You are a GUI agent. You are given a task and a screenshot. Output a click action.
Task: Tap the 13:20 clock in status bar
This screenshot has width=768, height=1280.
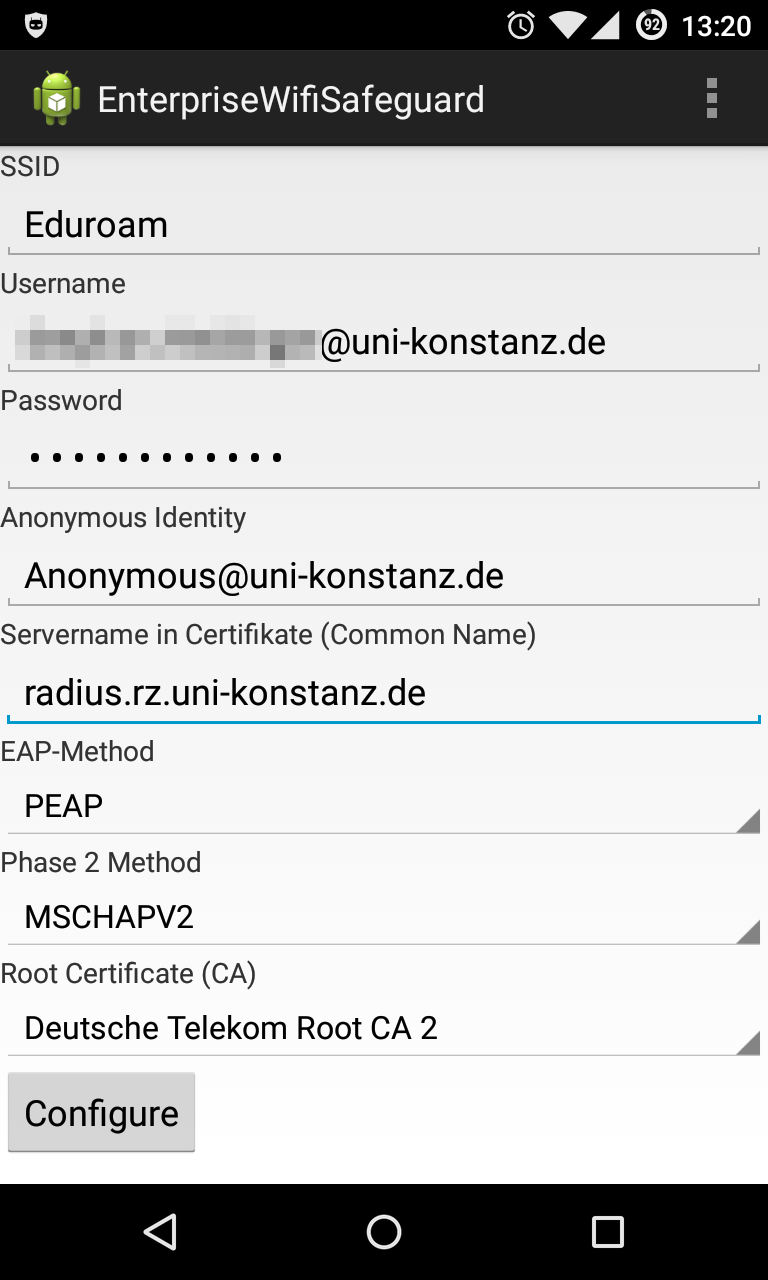(x=716, y=26)
